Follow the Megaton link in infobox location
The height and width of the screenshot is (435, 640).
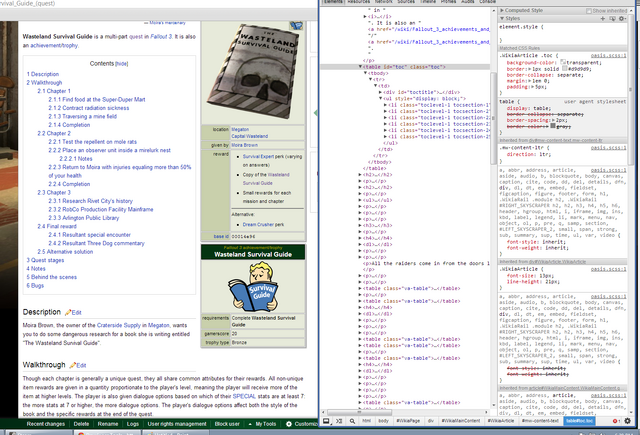(x=240, y=129)
